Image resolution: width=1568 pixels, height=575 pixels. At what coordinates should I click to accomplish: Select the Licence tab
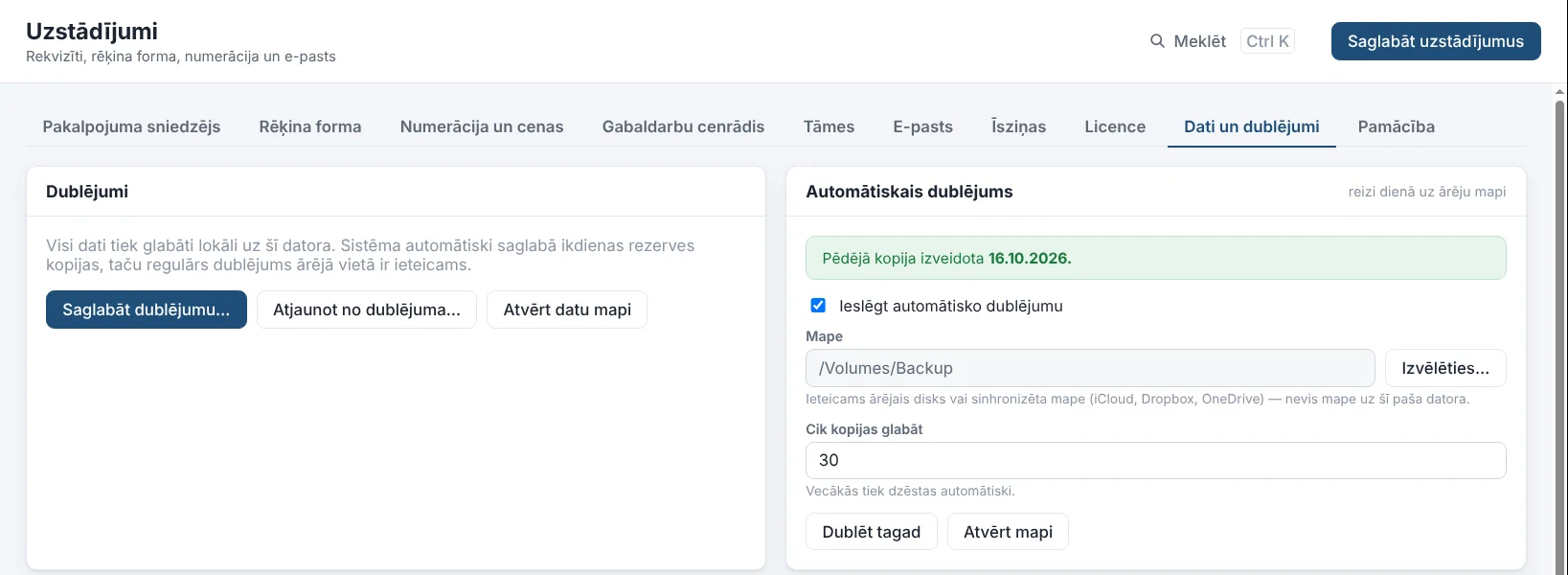click(x=1115, y=126)
